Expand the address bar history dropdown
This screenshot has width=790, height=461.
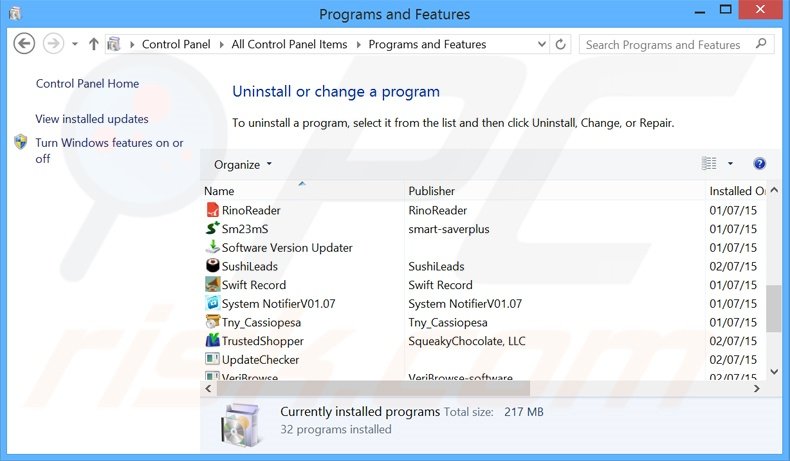542,44
